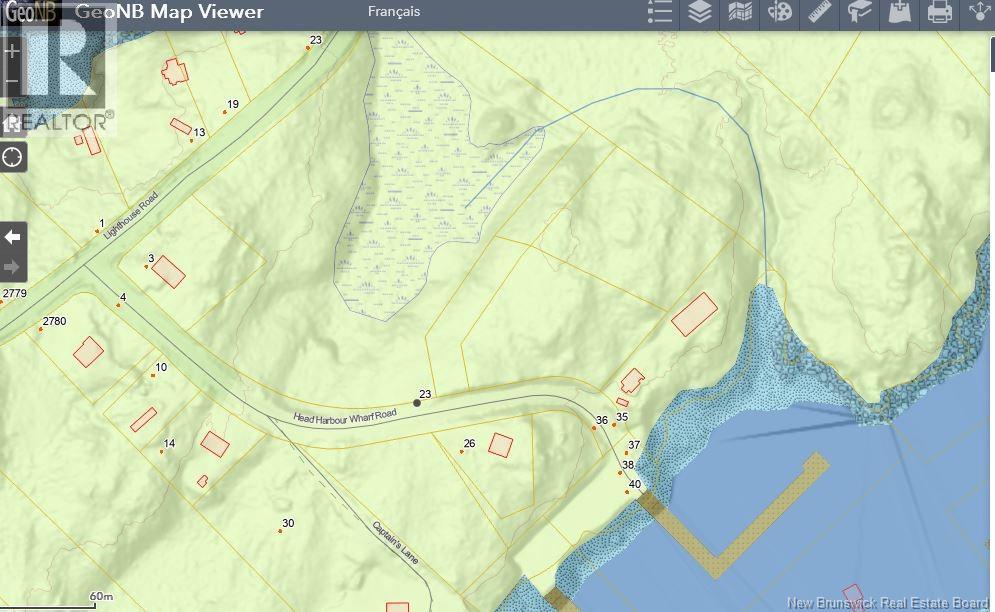Click the Print icon
Image resolution: width=995 pixels, height=612 pixels.
940,12
